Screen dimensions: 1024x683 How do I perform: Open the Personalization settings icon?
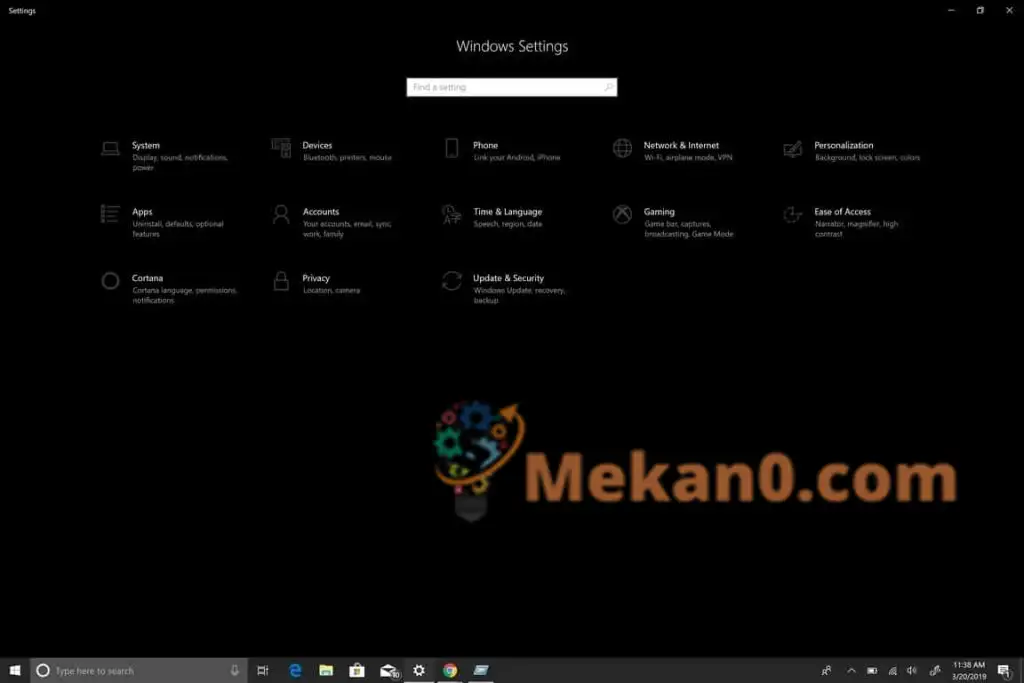(793, 149)
